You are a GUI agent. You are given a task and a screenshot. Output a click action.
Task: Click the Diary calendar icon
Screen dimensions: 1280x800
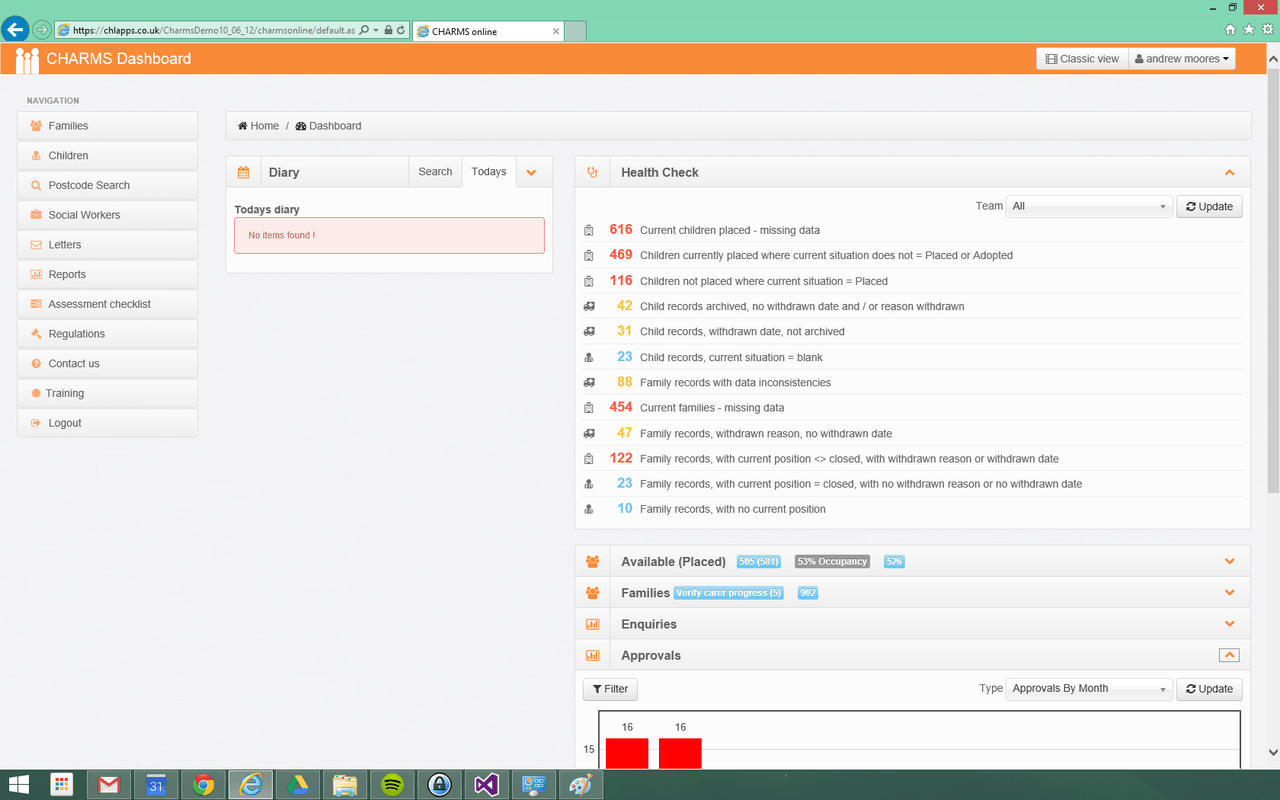[x=243, y=172]
